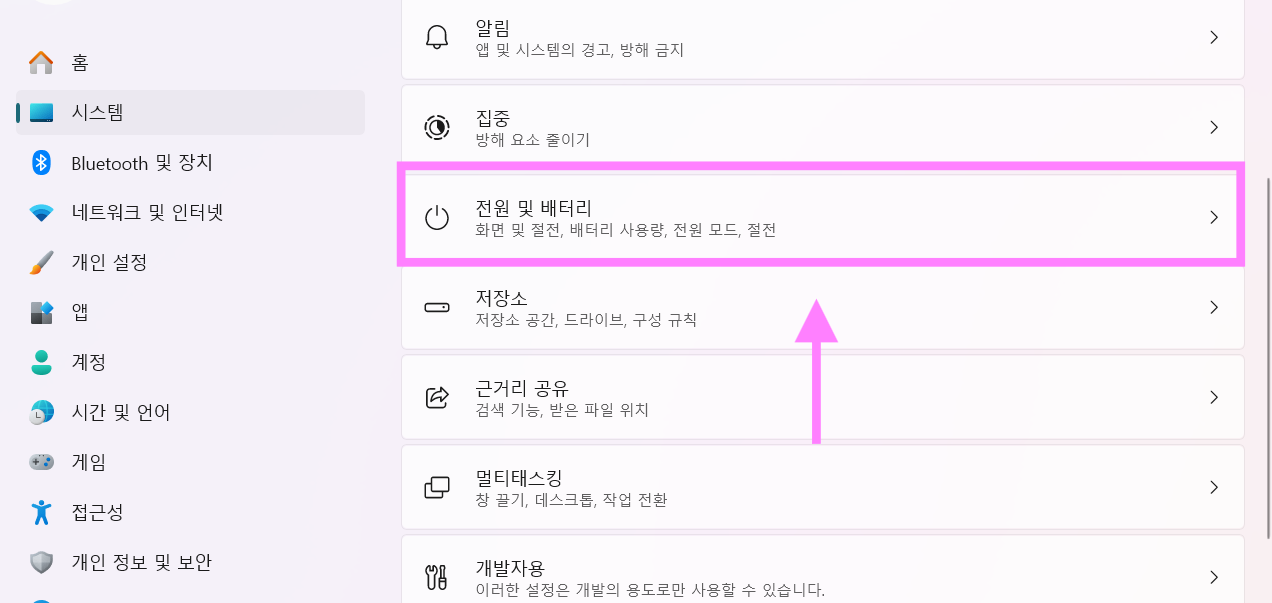Expand the 멀티태스킹 row chevron
Screen dimensions: 1272x603
pos(1214,487)
